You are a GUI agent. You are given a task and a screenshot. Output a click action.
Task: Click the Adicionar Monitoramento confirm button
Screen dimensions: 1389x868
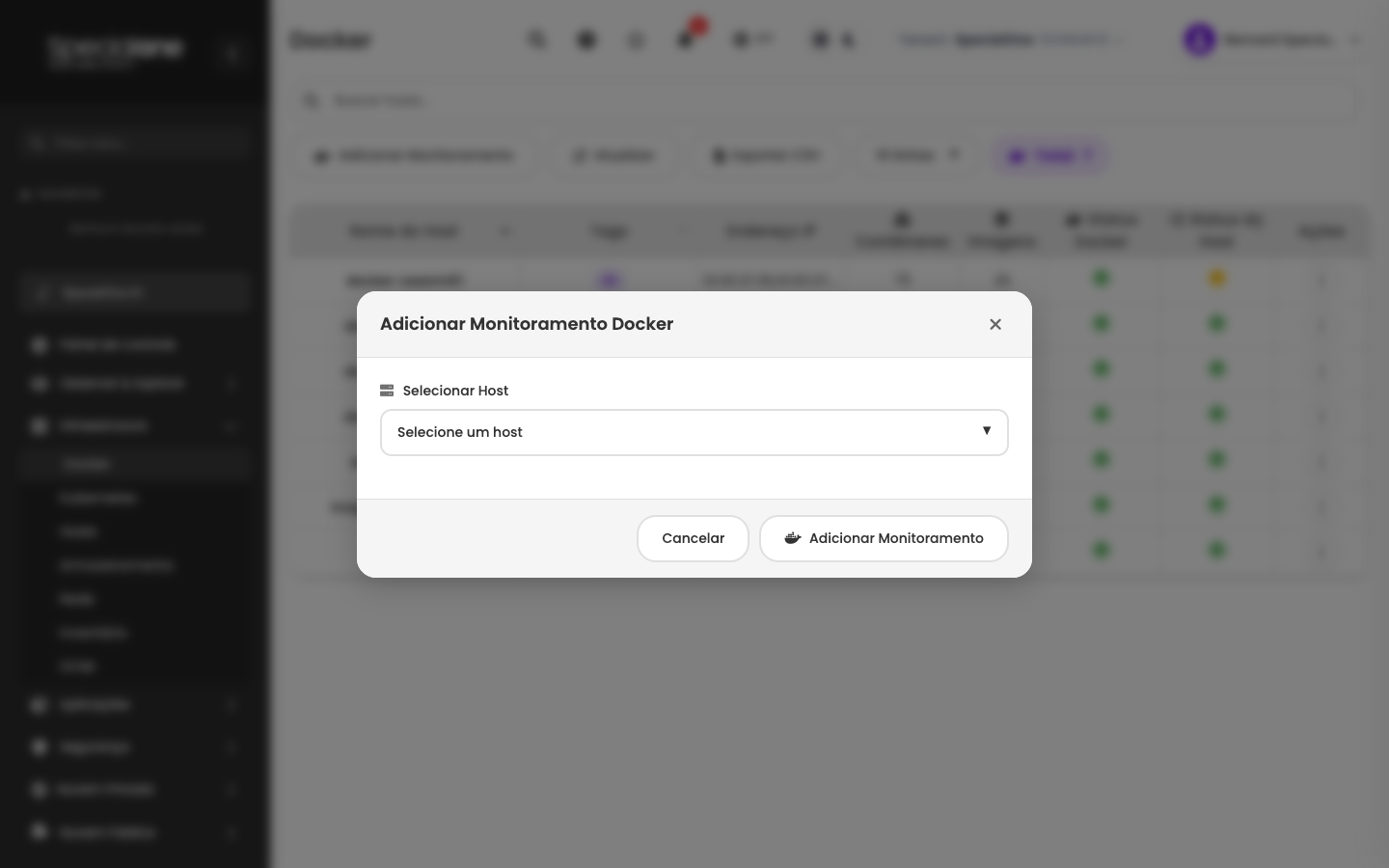point(884,538)
